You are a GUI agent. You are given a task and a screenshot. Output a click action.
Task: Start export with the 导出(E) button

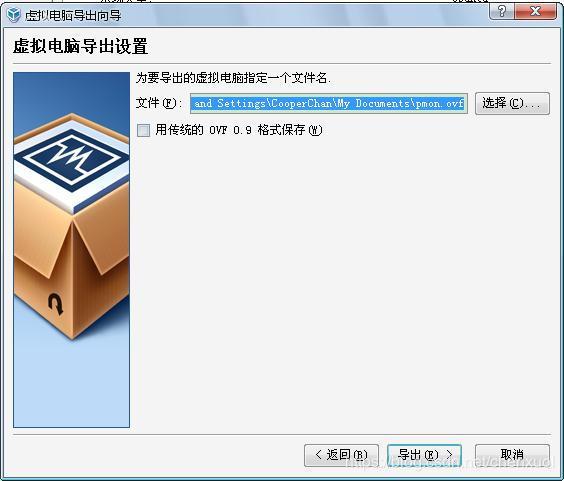(424, 455)
